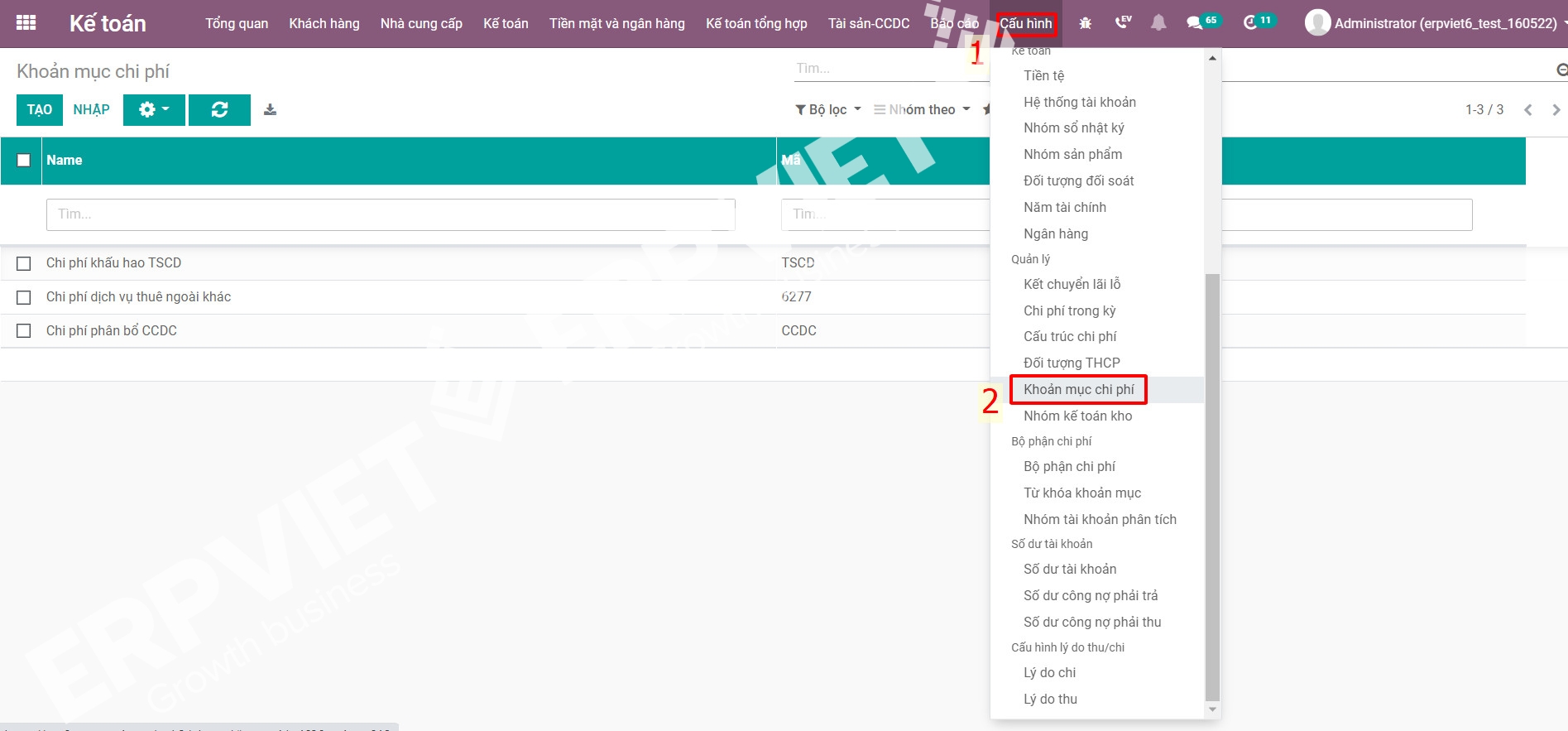Click the refresh button with circular arrows

(219, 110)
